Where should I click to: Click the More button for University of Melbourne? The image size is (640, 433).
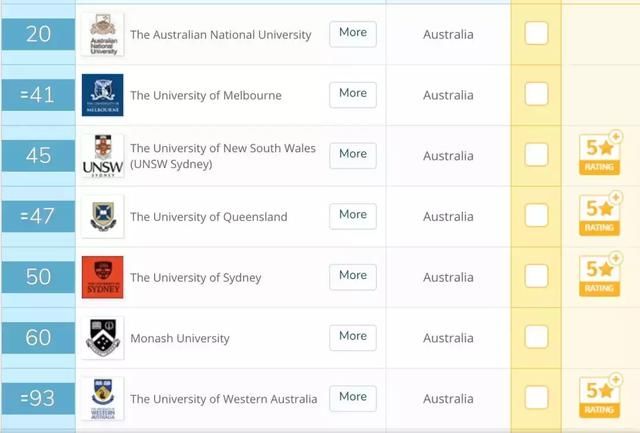coord(353,95)
